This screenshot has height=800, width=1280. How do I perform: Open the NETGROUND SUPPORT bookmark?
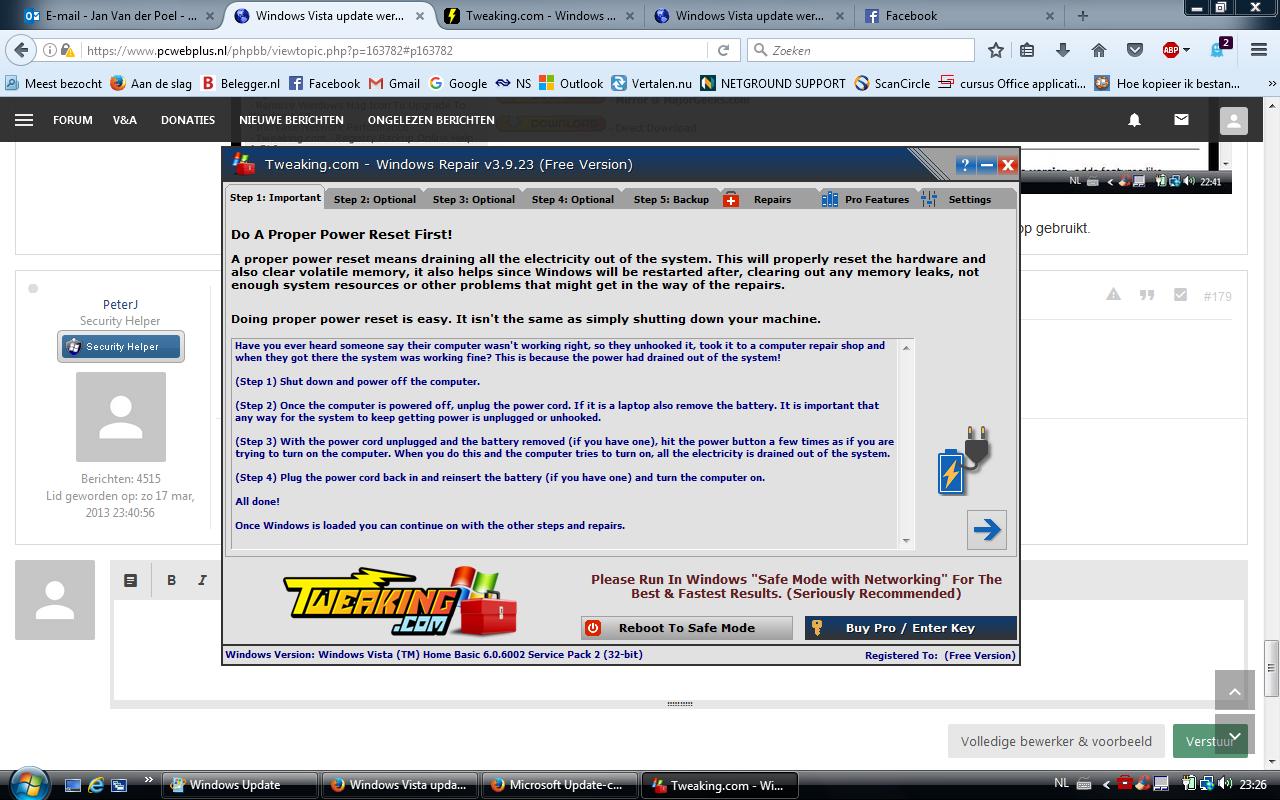(x=773, y=83)
